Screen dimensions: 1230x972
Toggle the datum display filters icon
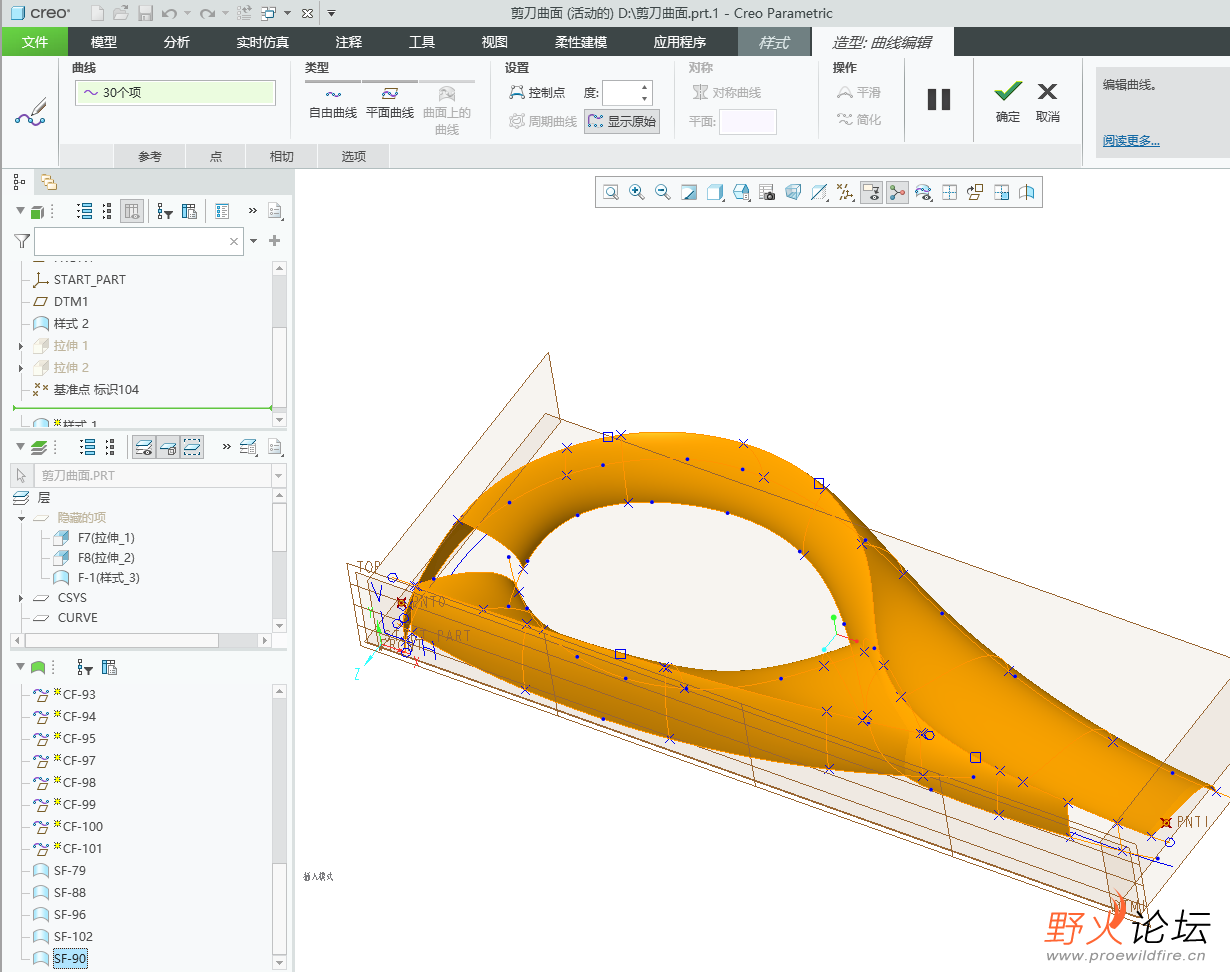click(x=846, y=192)
